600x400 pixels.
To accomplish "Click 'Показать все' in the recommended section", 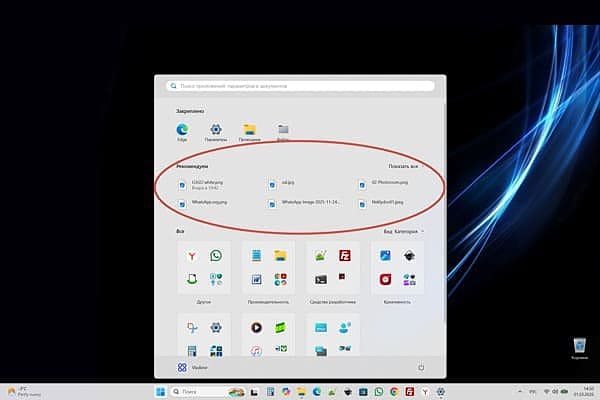I will [403, 166].
